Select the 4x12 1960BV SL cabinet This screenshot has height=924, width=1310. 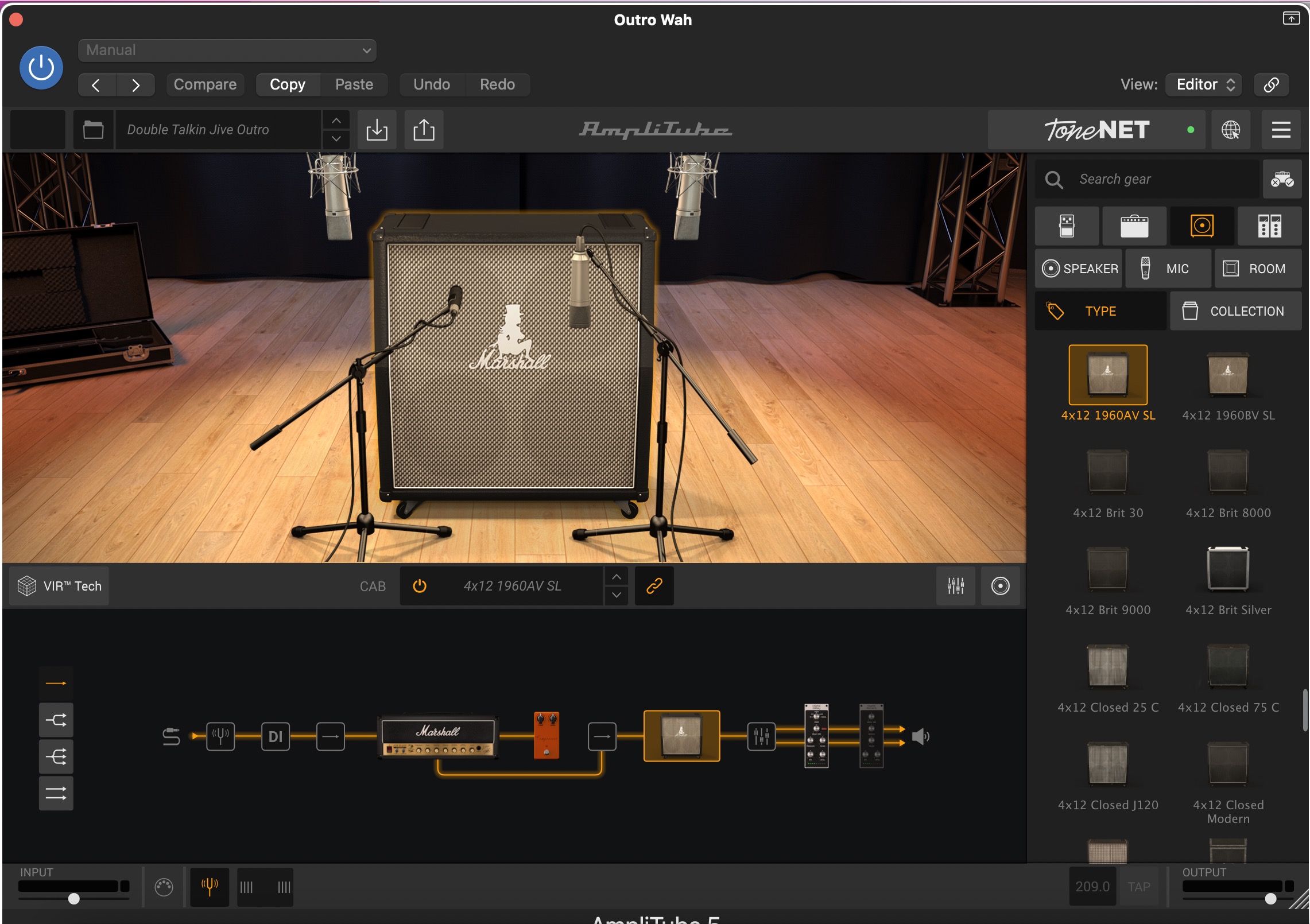click(1228, 385)
